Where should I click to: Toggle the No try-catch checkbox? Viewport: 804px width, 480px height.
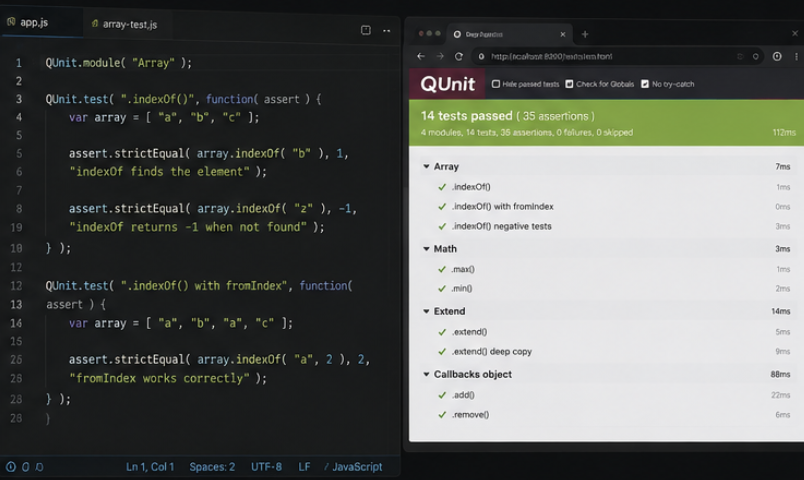point(645,84)
